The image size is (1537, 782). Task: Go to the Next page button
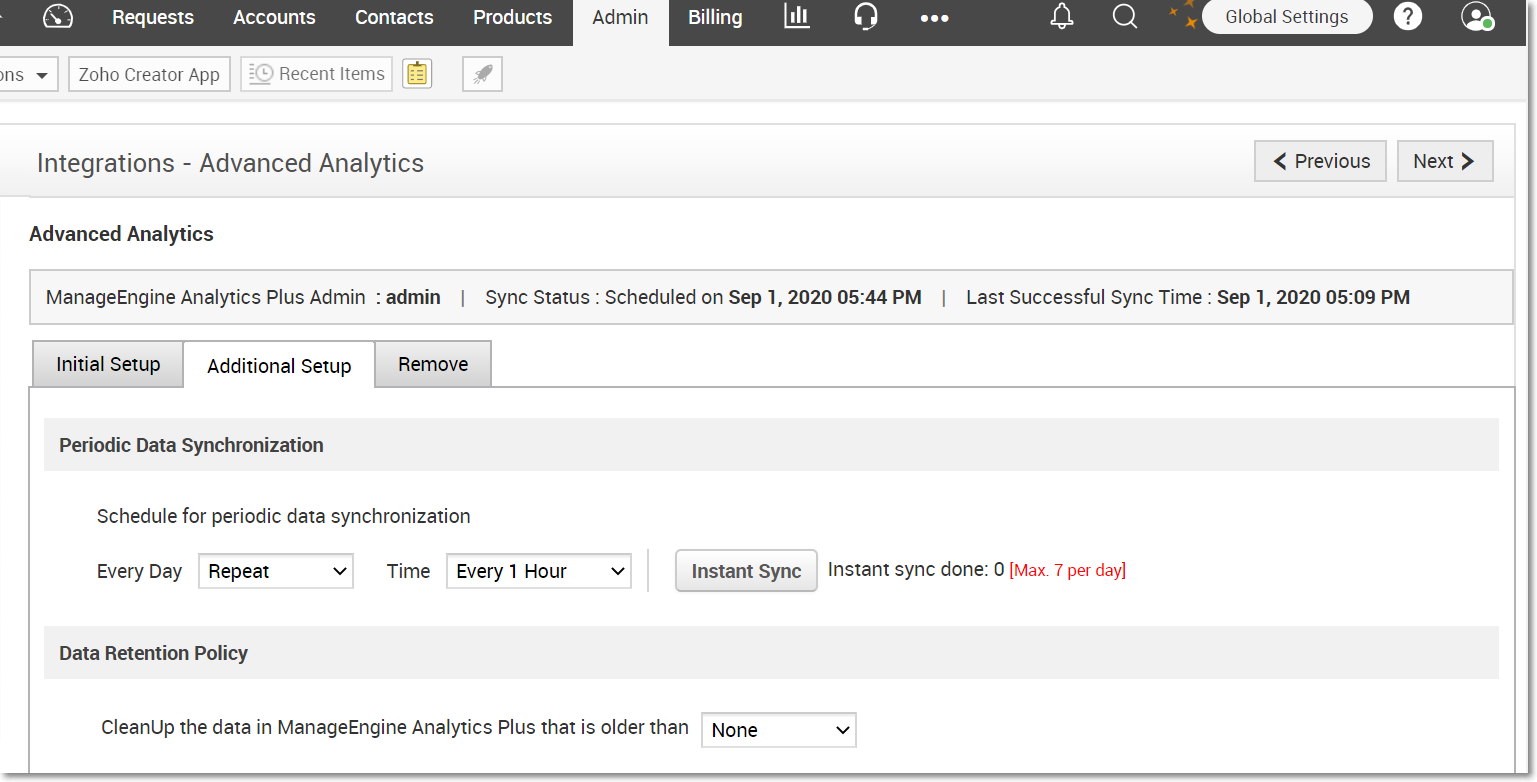click(x=1444, y=162)
